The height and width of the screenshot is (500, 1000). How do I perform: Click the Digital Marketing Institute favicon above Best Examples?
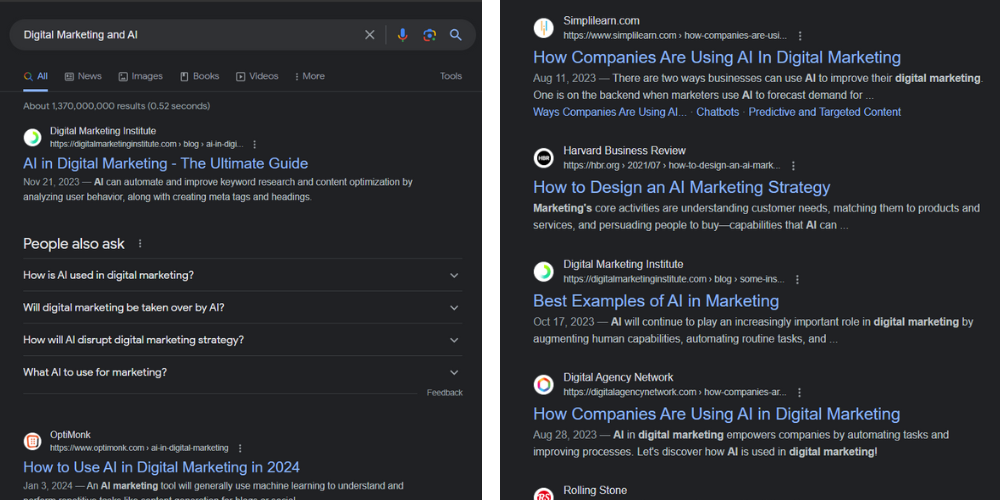tap(543, 272)
